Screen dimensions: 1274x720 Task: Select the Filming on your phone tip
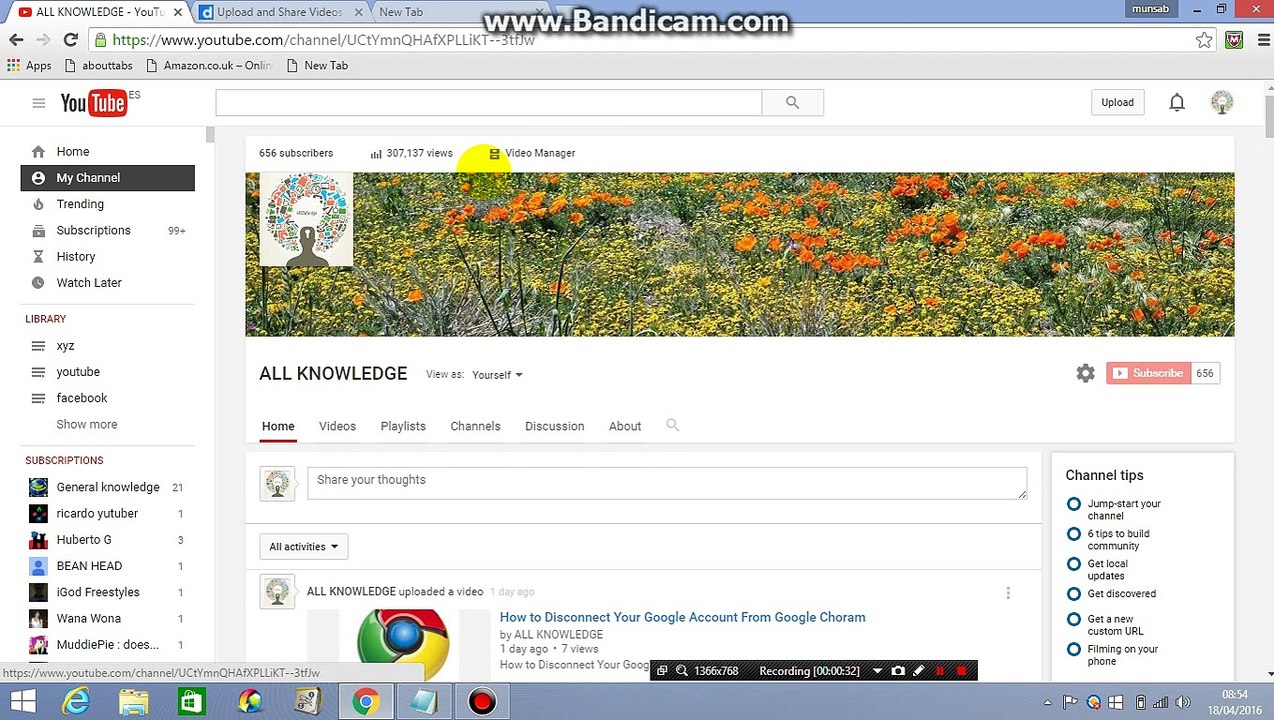[1112, 654]
